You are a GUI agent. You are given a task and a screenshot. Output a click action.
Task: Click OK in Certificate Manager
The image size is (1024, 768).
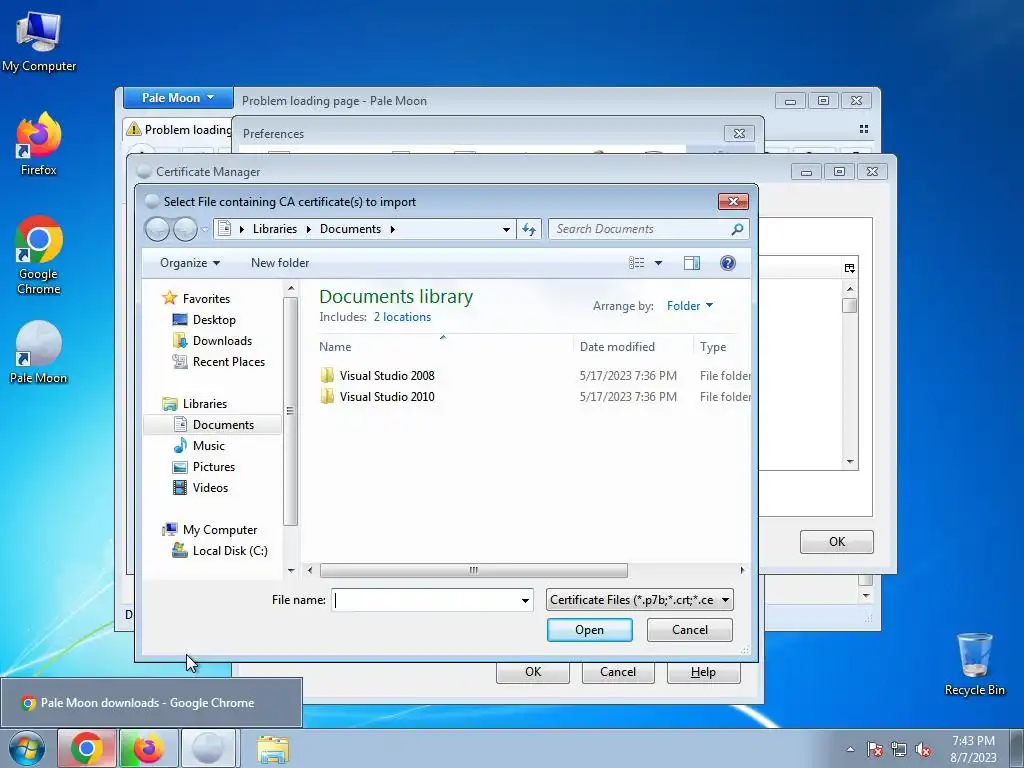point(837,541)
